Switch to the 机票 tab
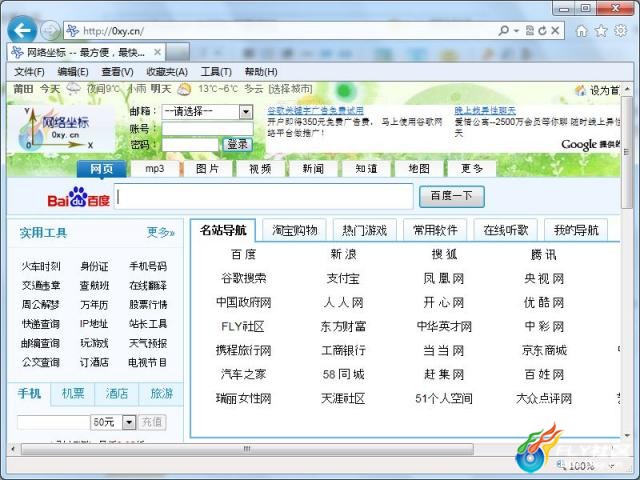 [73, 393]
